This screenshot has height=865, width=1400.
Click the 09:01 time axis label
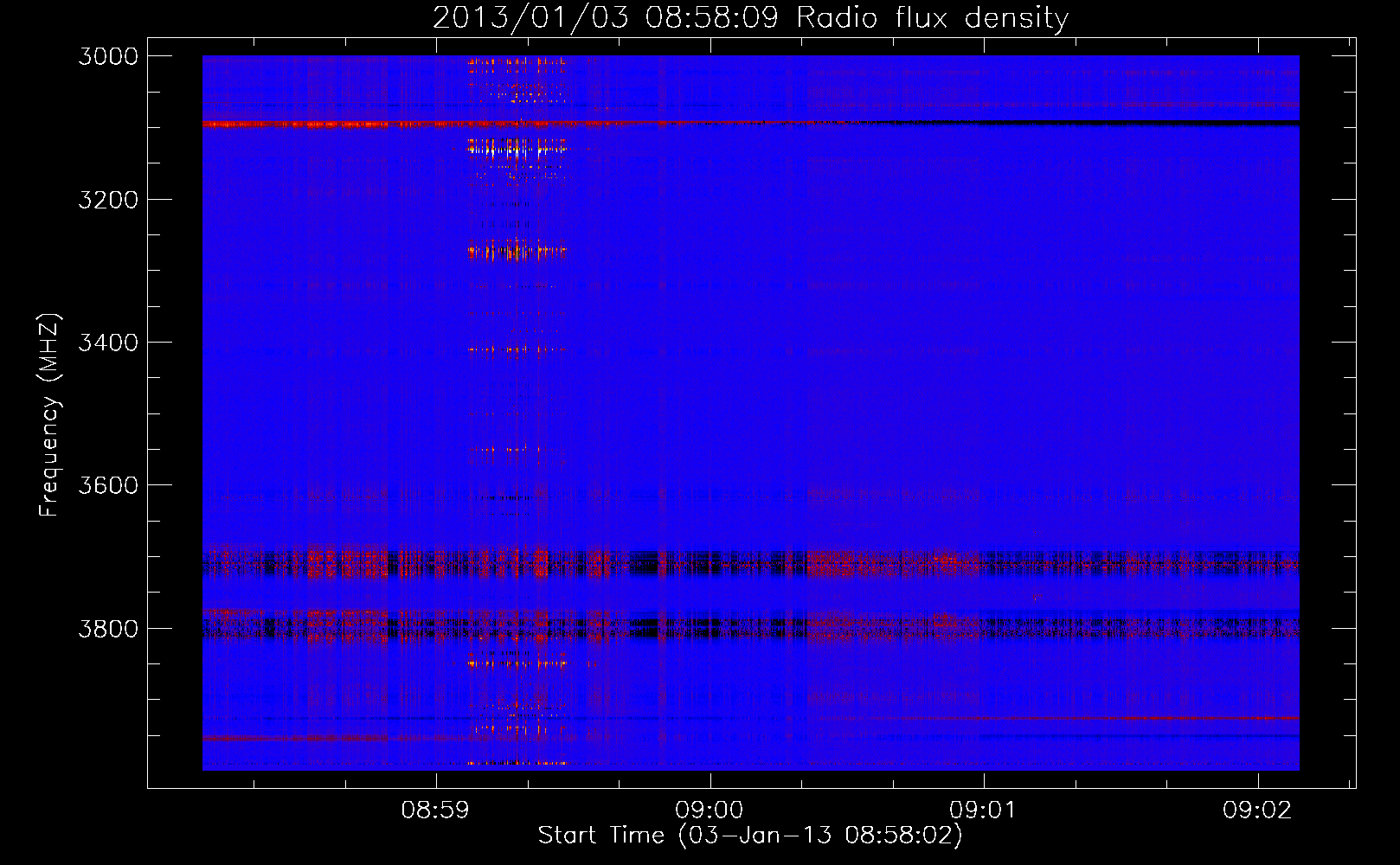click(x=983, y=810)
